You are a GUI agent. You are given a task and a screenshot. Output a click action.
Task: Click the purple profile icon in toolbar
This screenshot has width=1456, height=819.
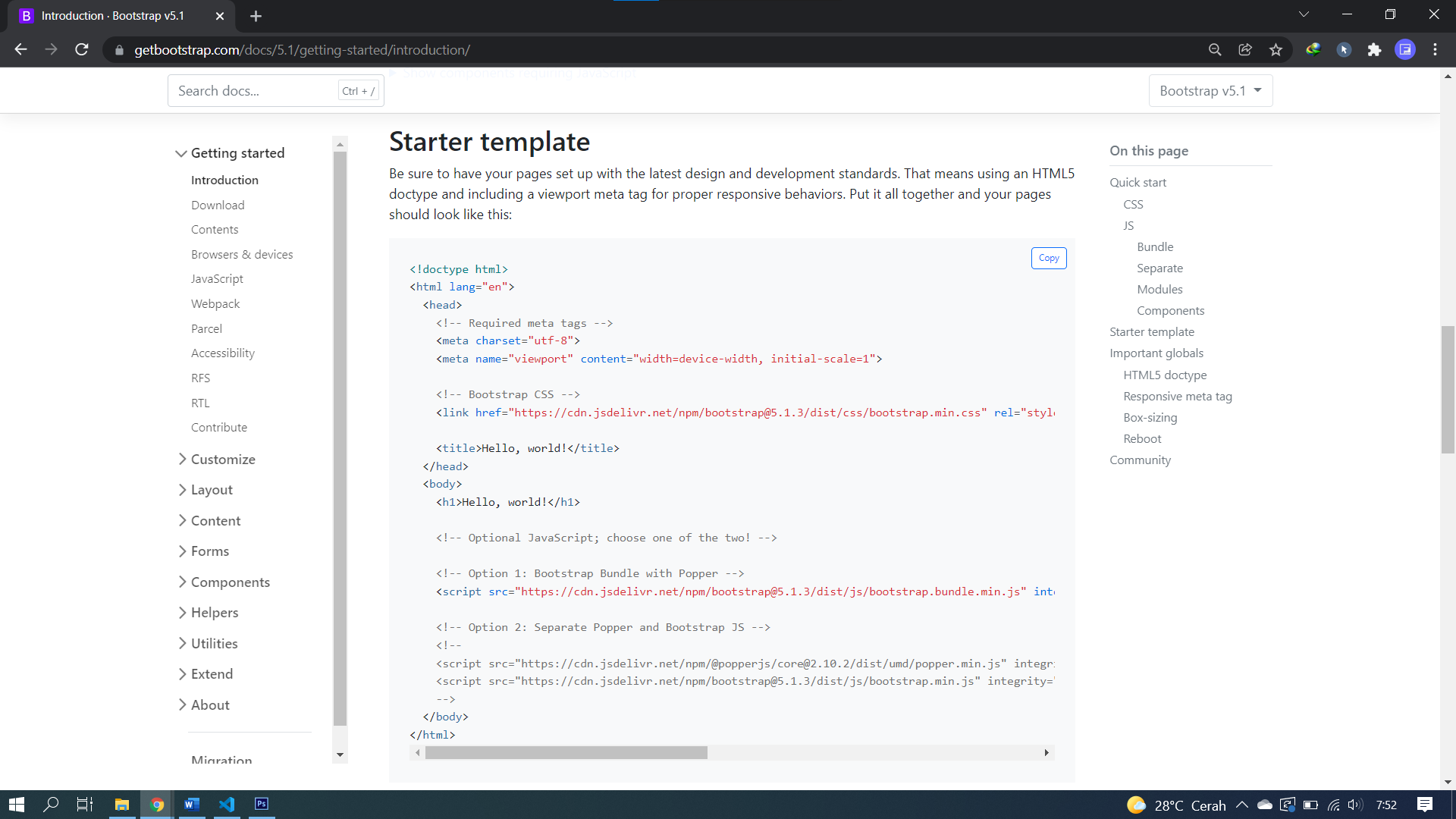[x=1405, y=49]
